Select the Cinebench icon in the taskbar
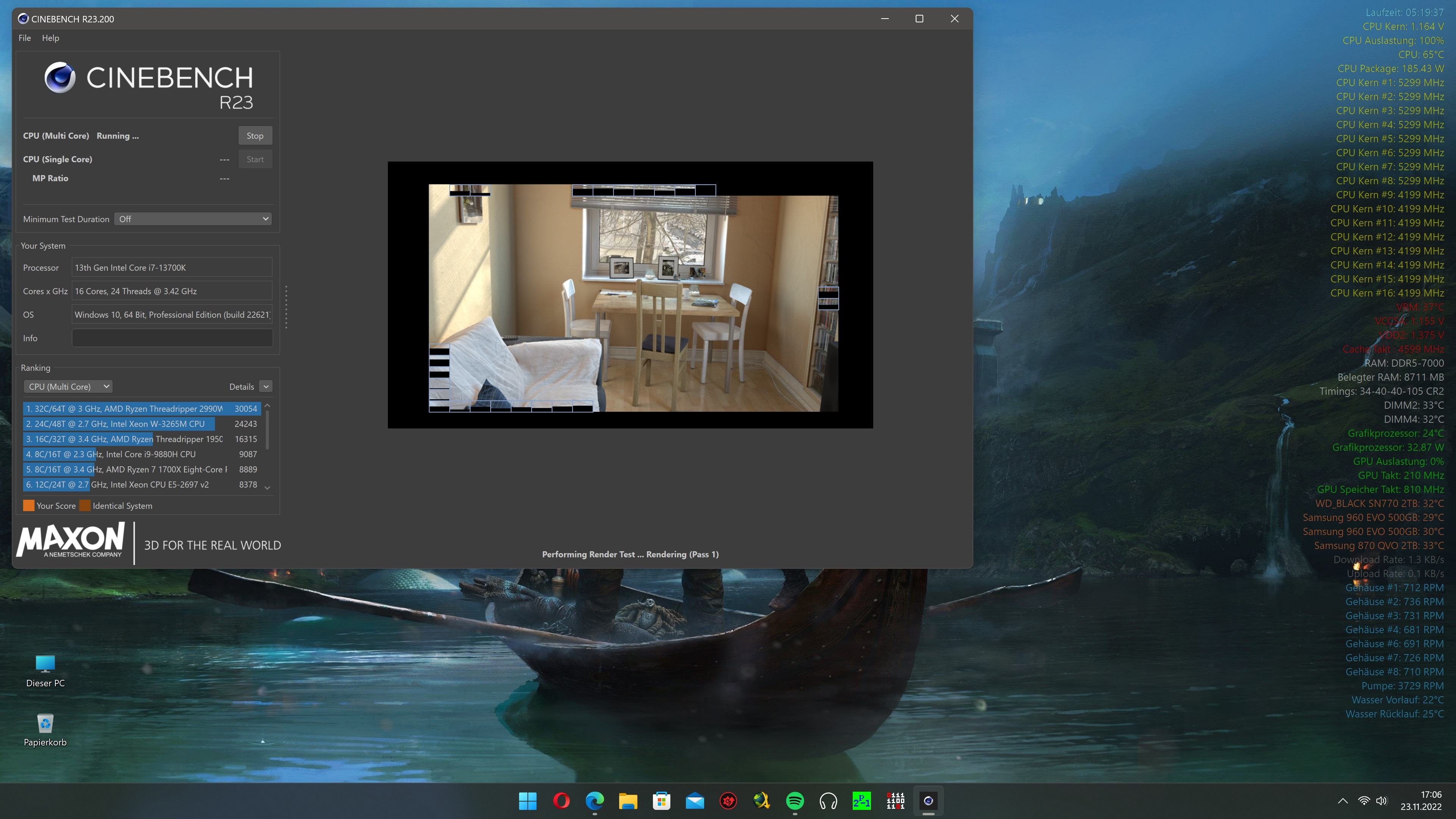 coord(928,800)
